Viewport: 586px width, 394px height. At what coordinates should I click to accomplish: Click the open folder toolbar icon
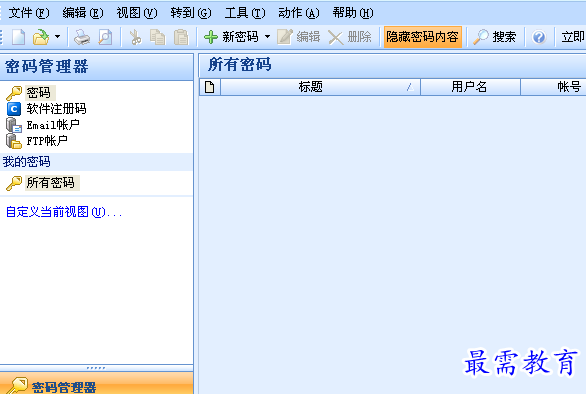(41, 37)
